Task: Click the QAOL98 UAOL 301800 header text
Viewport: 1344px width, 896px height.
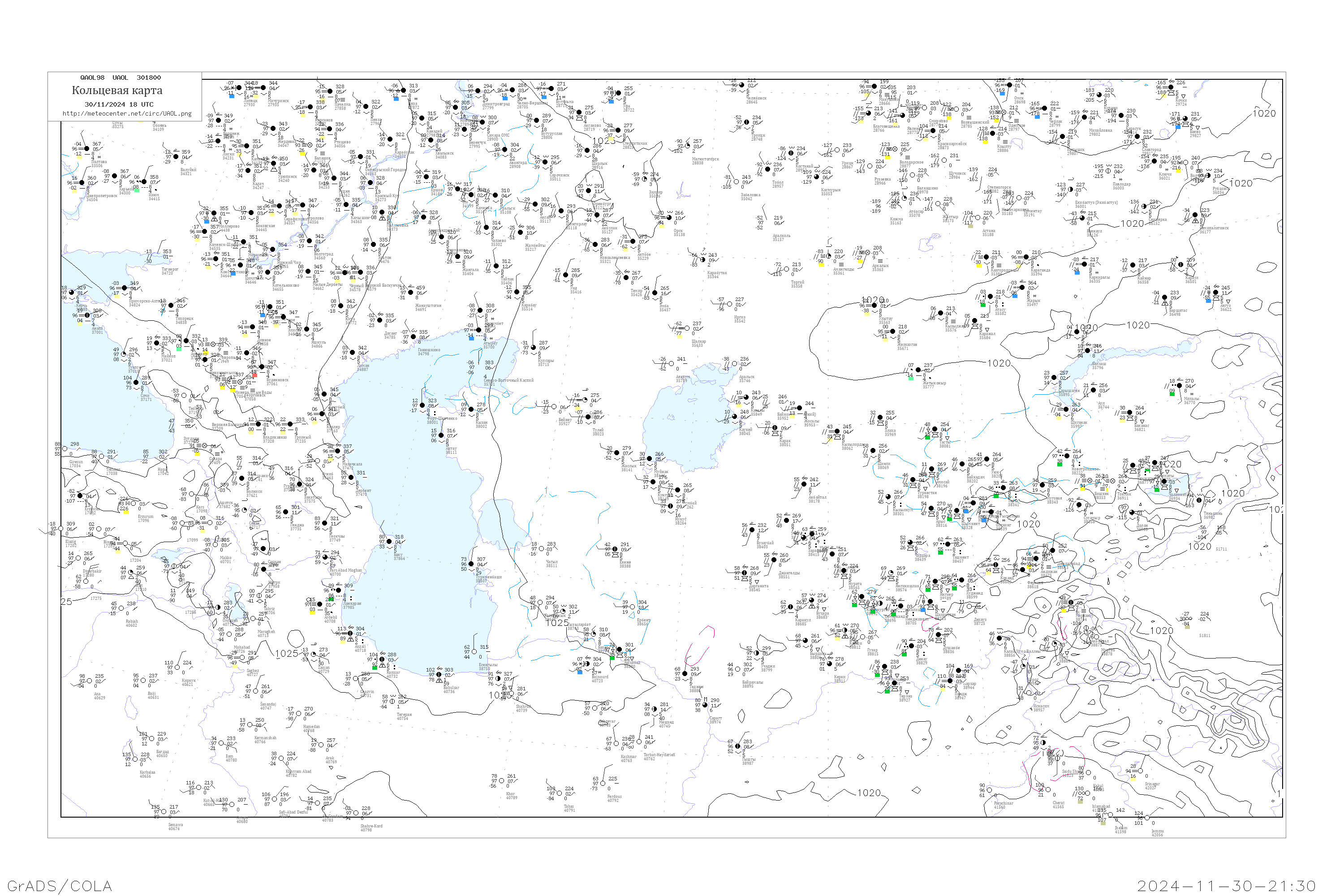Action: coord(121,78)
